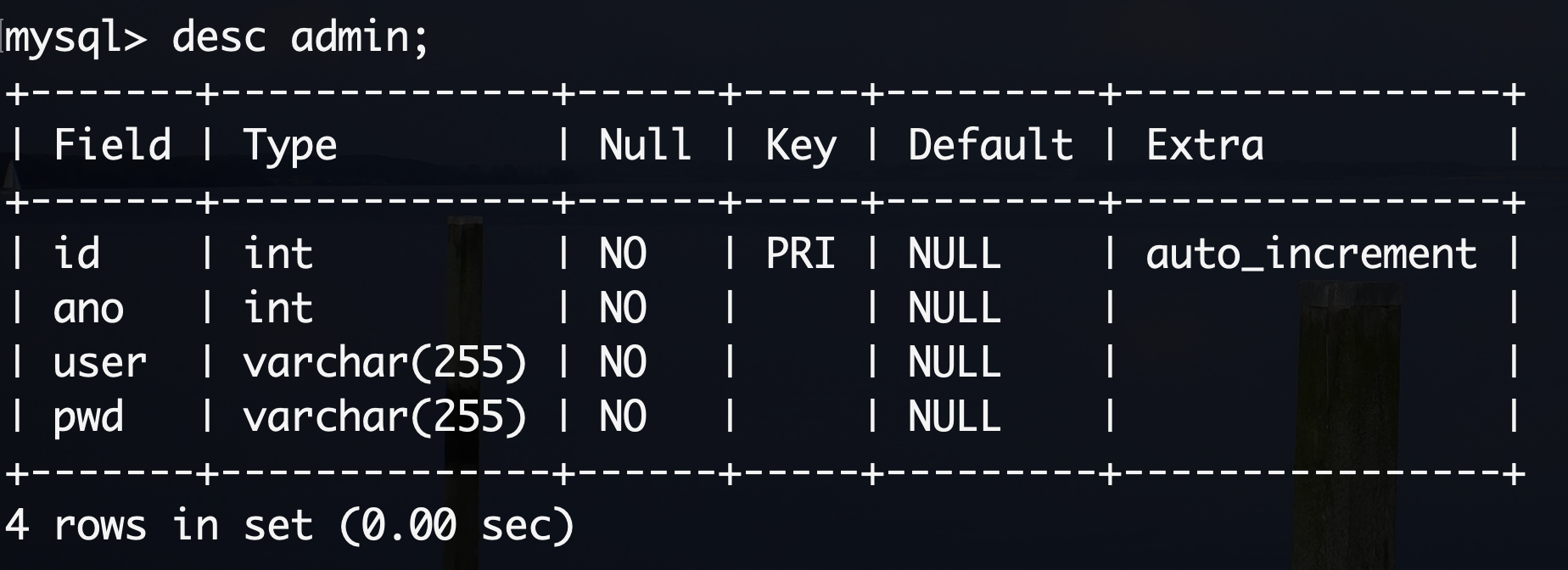1568x570 pixels.
Task: Click the PRI key value
Action: coord(801,253)
